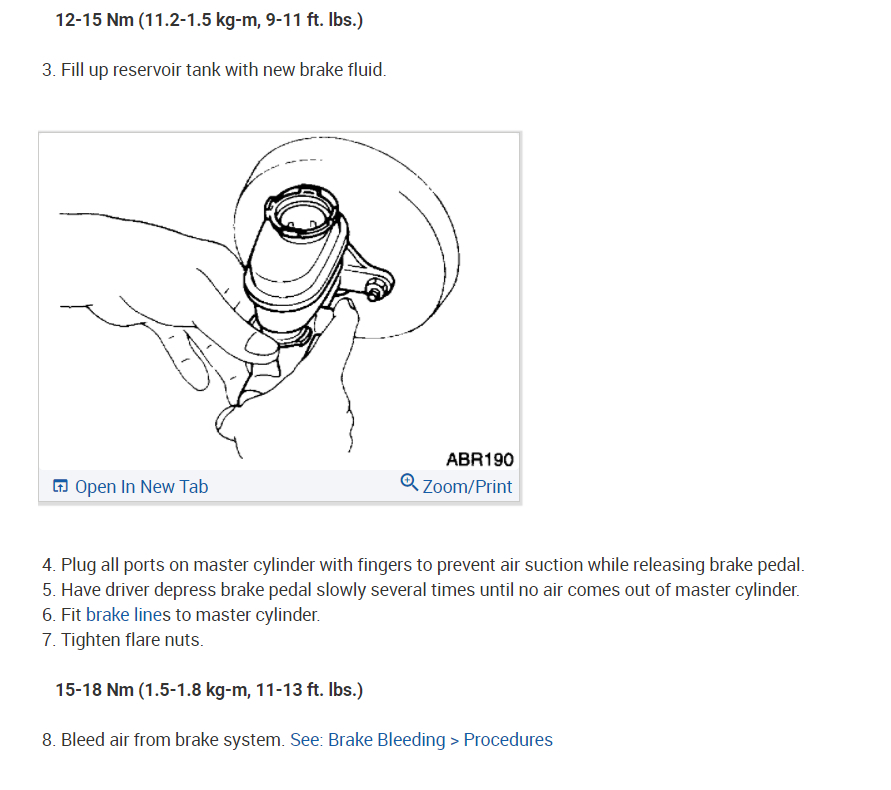
Task: Open the image via Open In New Tab text
Action: point(141,487)
